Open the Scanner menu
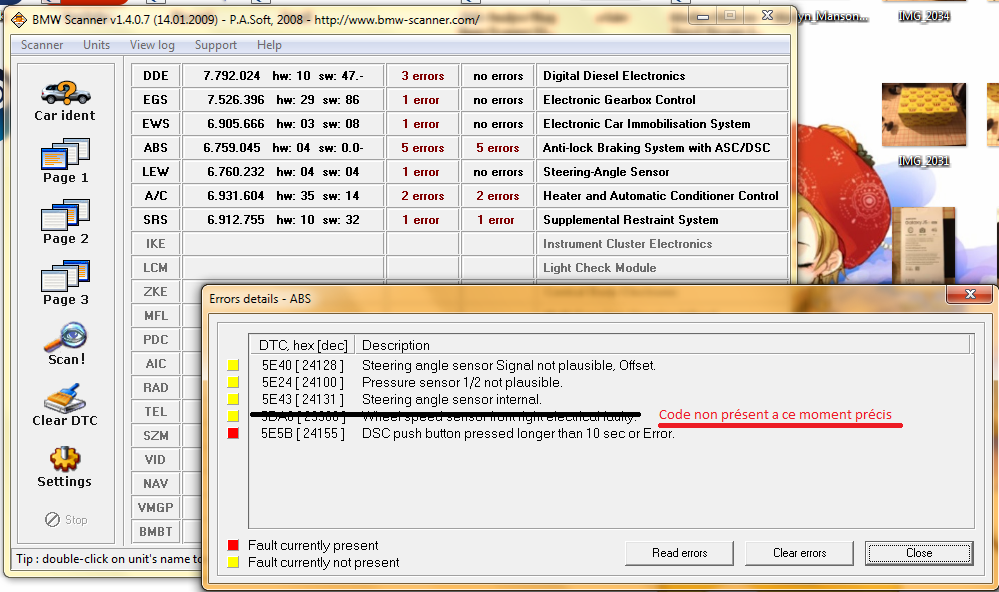 (42, 45)
